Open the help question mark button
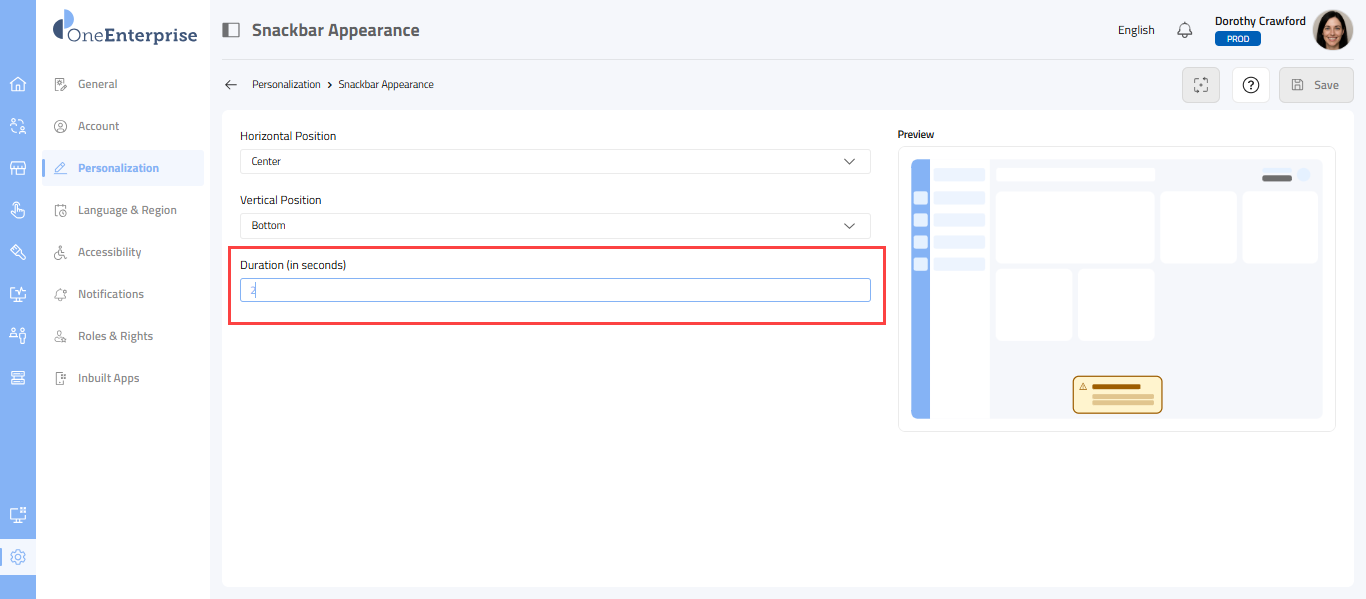The height and width of the screenshot is (599, 1366). [1250, 85]
